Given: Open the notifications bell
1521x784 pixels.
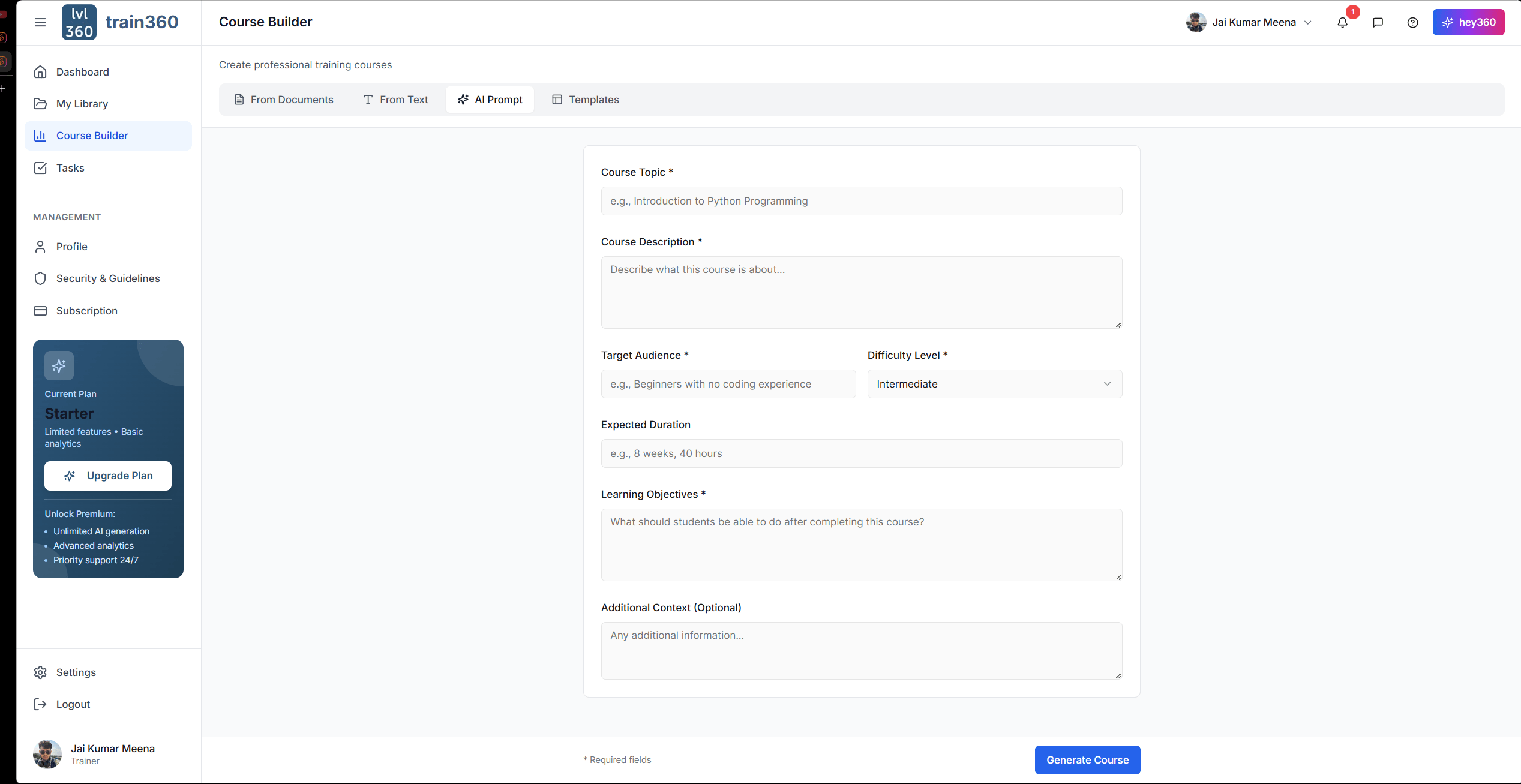Looking at the screenshot, I should tap(1342, 23).
